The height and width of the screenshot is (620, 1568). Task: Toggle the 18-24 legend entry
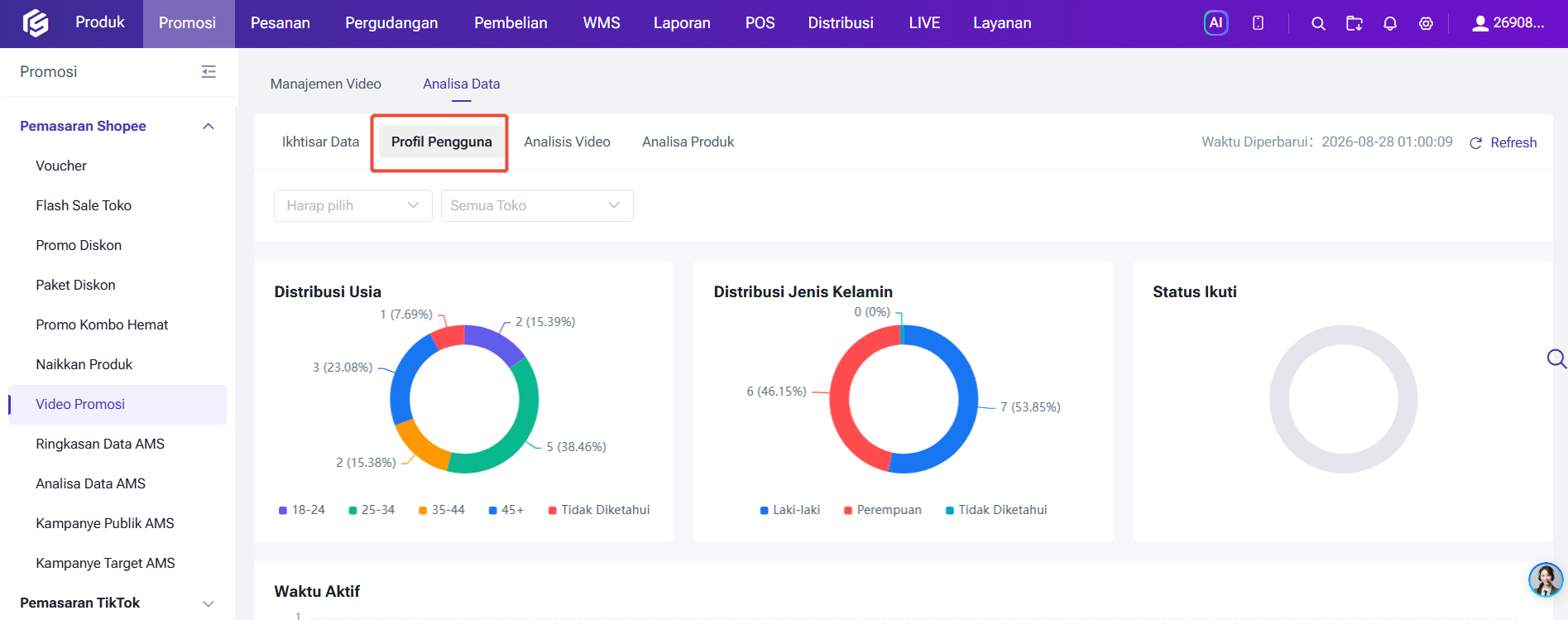(302, 510)
